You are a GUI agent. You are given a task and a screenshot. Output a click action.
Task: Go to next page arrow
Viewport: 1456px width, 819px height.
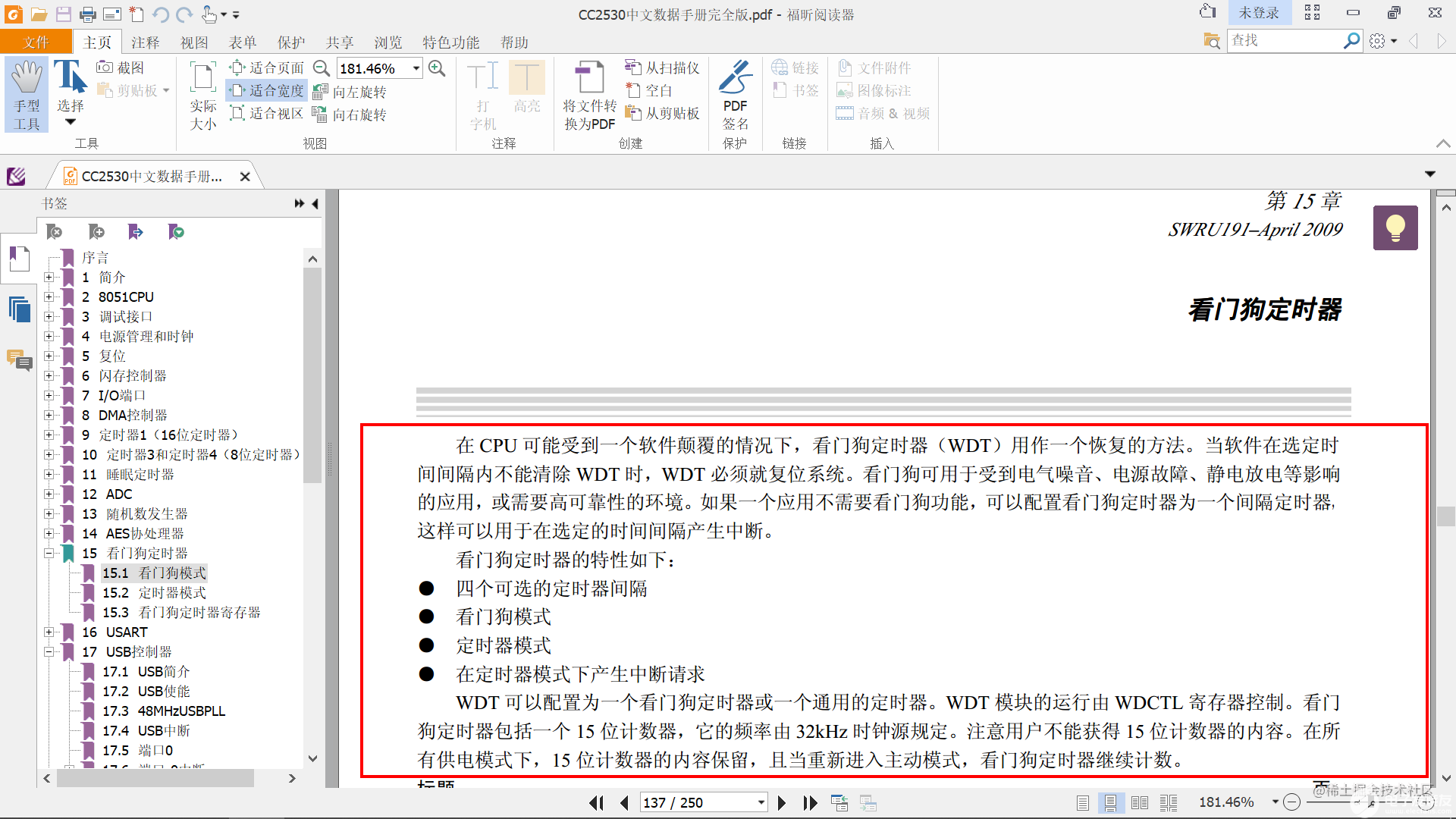(782, 802)
